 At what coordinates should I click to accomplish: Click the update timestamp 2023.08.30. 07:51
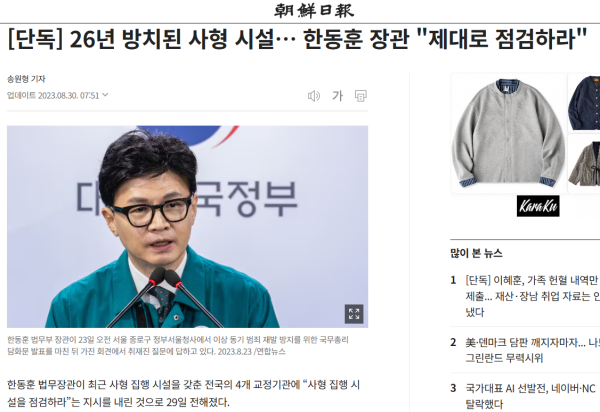click(69, 95)
